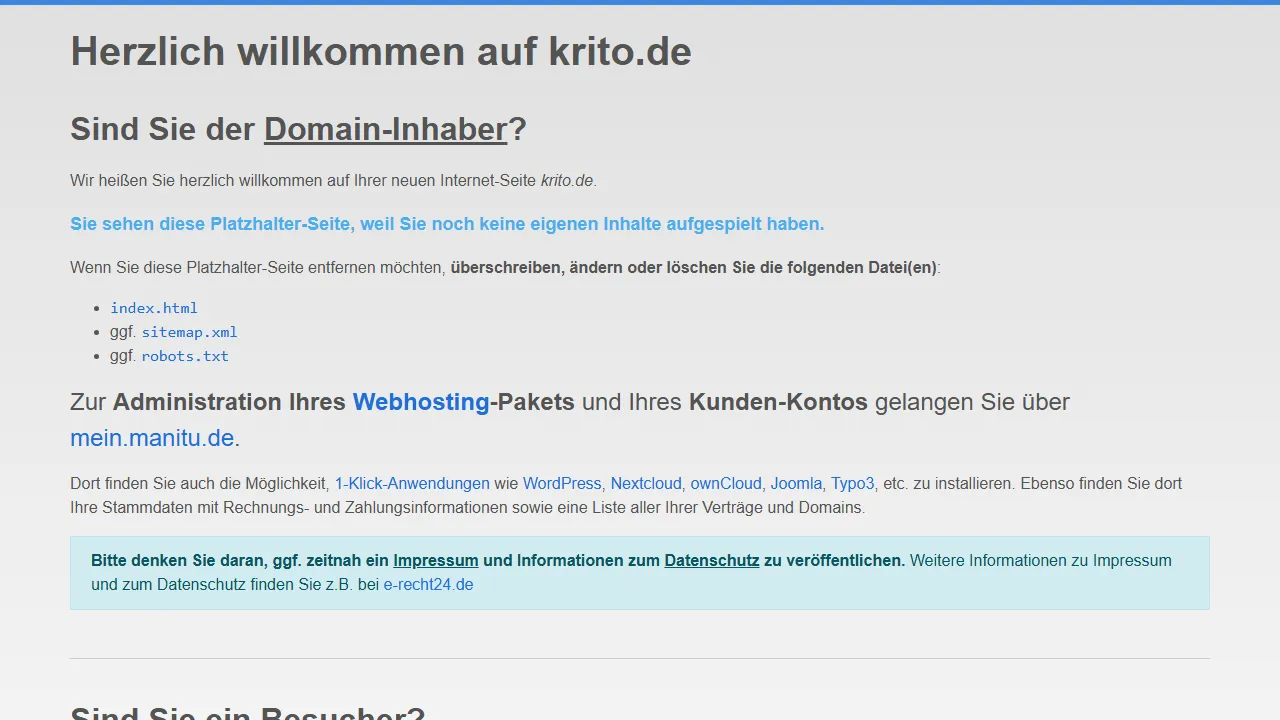Open the 1-Klick-Anwendungen link
The width and height of the screenshot is (1280, 720).
[412, 484]
